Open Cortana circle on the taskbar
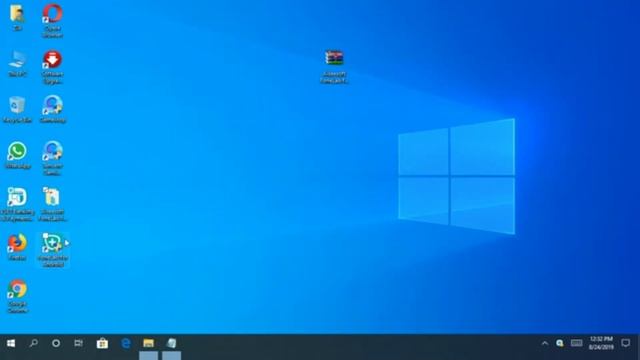 [56, 343]
